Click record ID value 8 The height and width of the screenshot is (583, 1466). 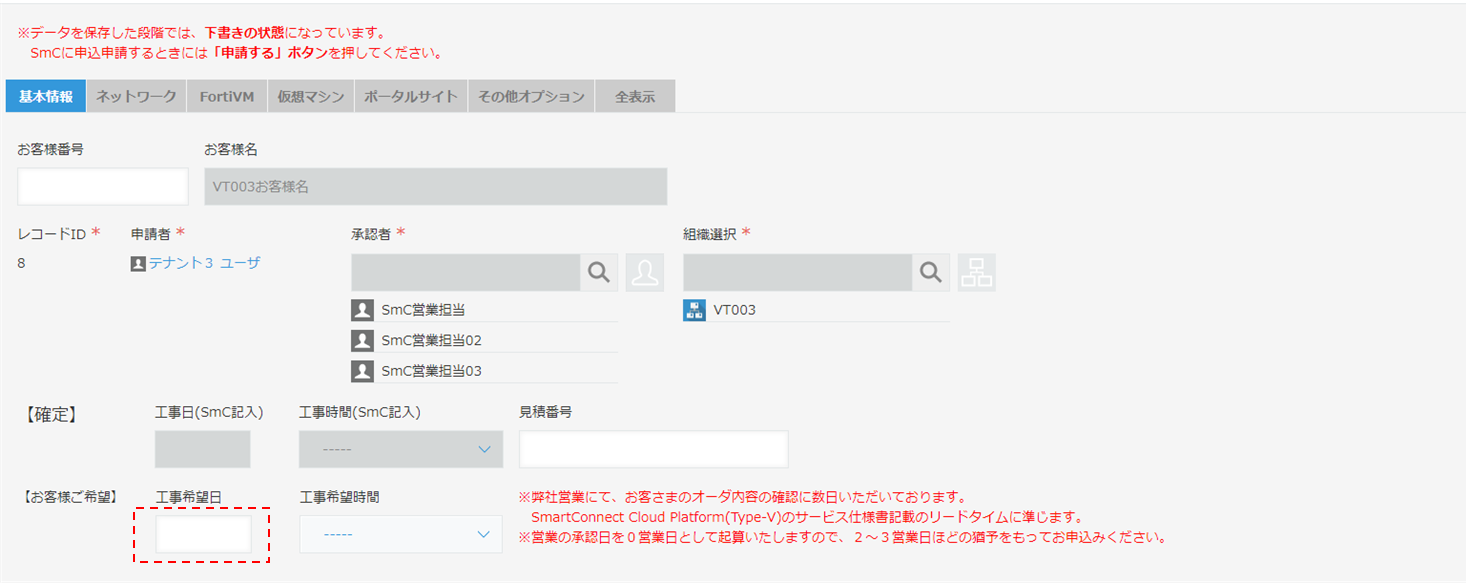click(21, 264)
